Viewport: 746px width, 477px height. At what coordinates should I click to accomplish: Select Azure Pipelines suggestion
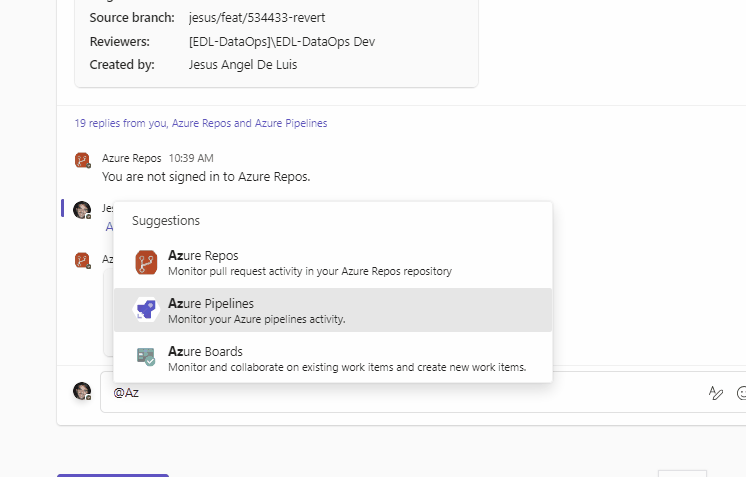[x=333, y=310]
